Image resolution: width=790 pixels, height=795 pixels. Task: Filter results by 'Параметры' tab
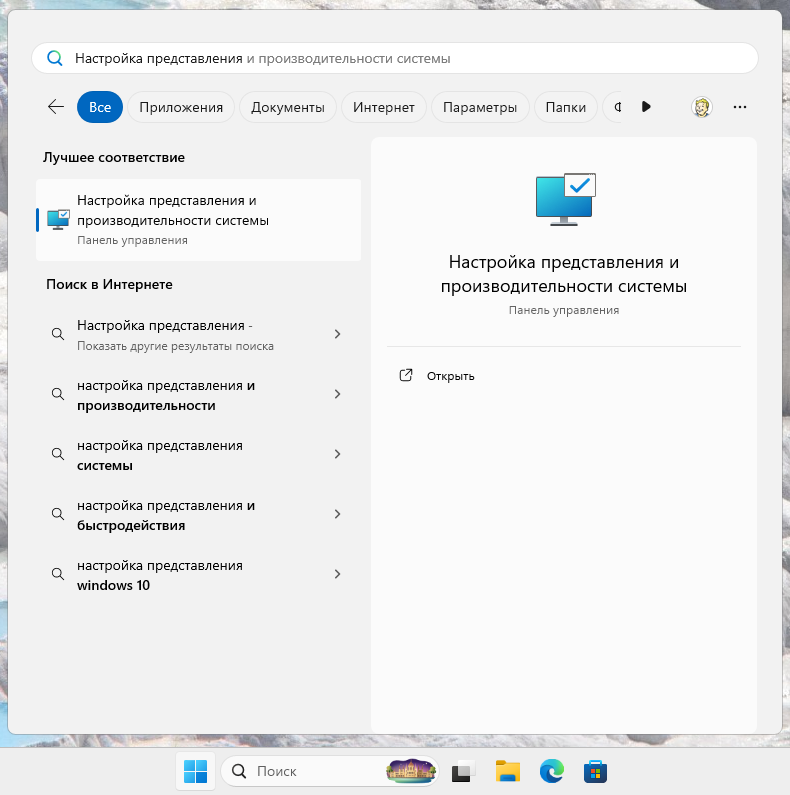(479, 107)
